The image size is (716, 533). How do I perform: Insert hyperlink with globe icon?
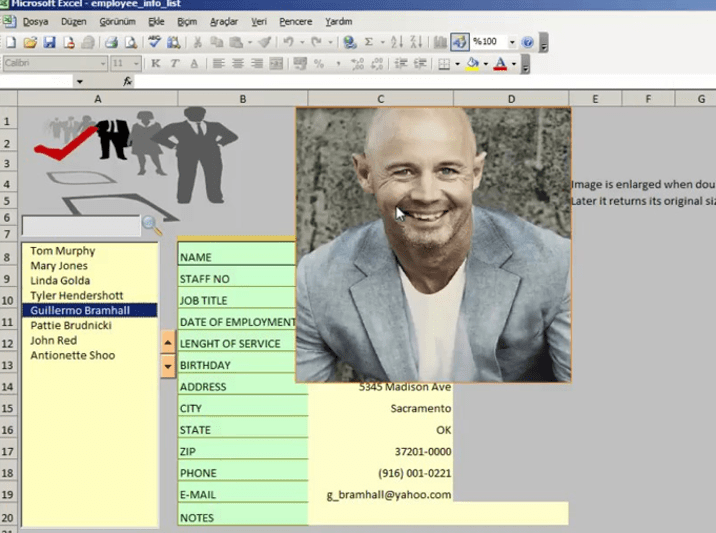pos(350,42)
